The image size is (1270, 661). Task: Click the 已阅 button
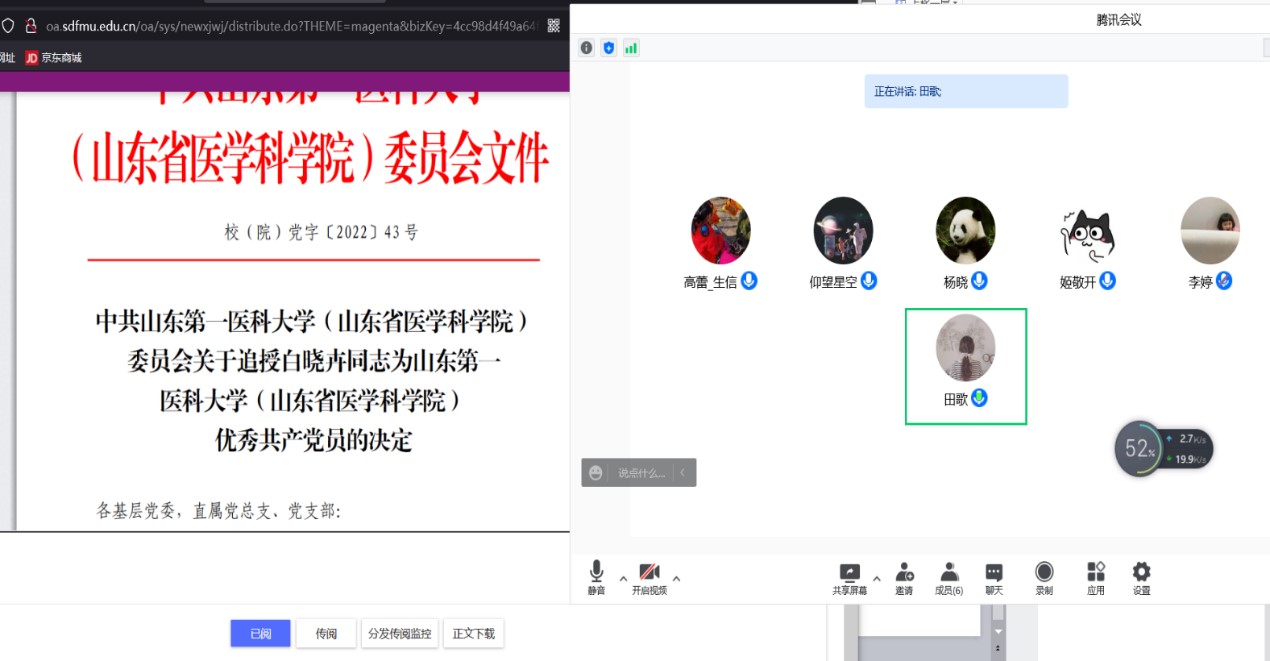click(260, 633)
